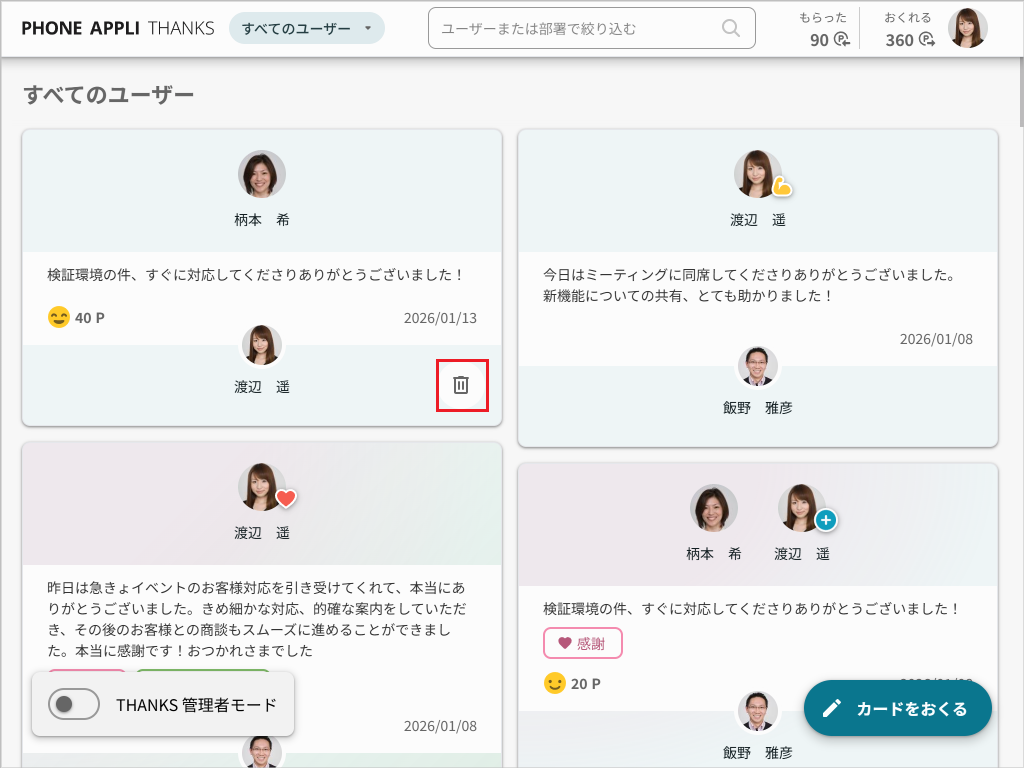Open the profile avatar in the header
Image resolution: width=1024 pixels, height=768 pixels.
(x=968, y=28)
